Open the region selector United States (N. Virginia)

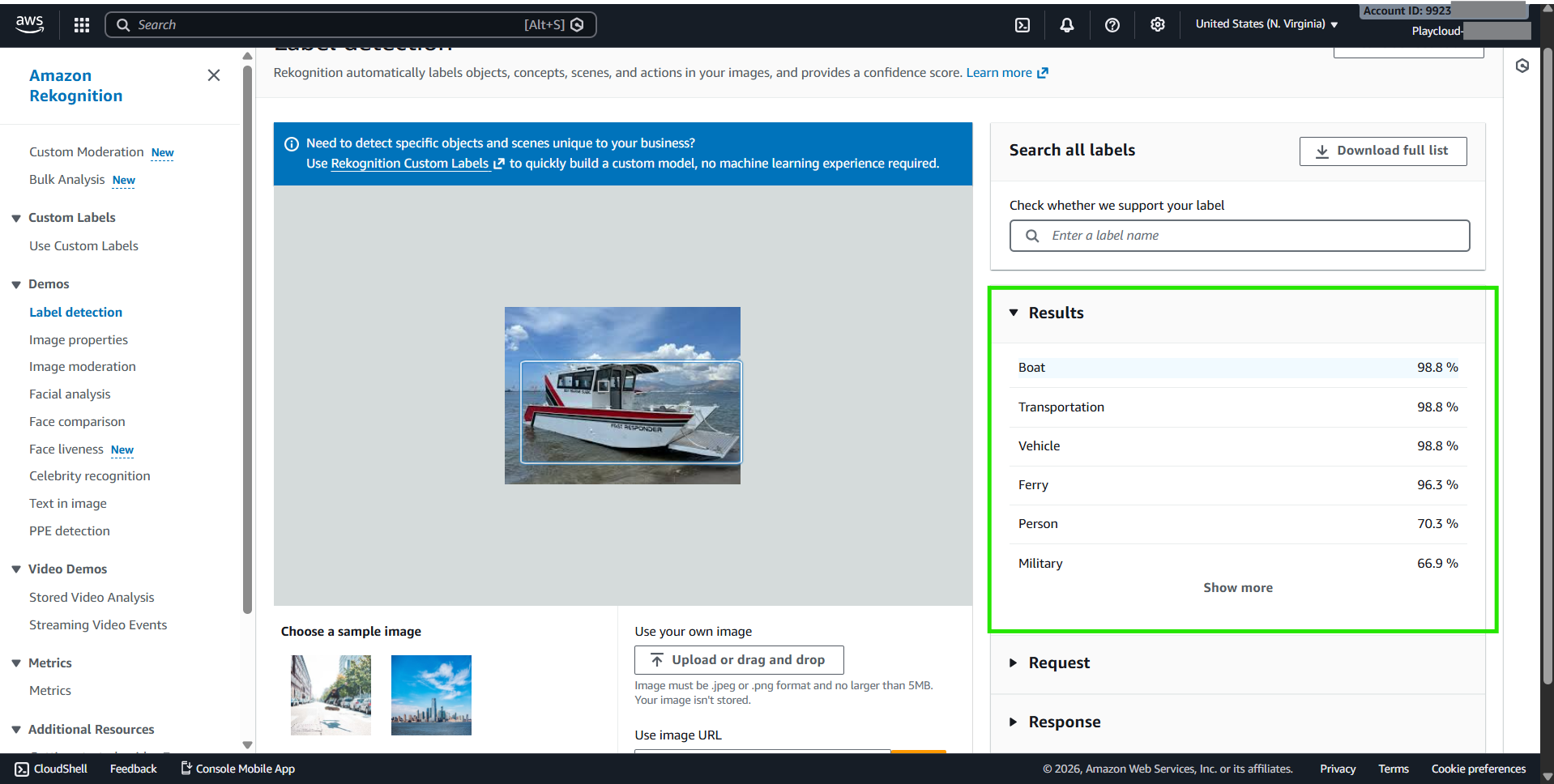tap(1266, 24)
